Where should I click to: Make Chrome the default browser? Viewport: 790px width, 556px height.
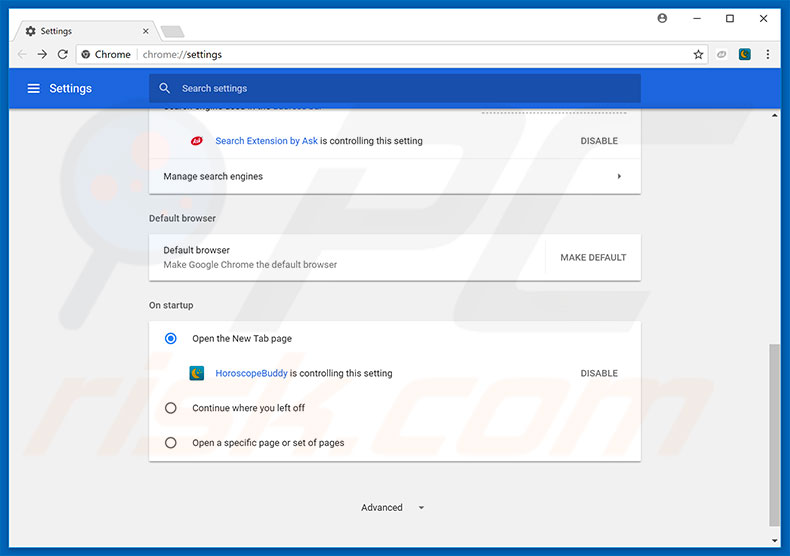click(593, 257)
